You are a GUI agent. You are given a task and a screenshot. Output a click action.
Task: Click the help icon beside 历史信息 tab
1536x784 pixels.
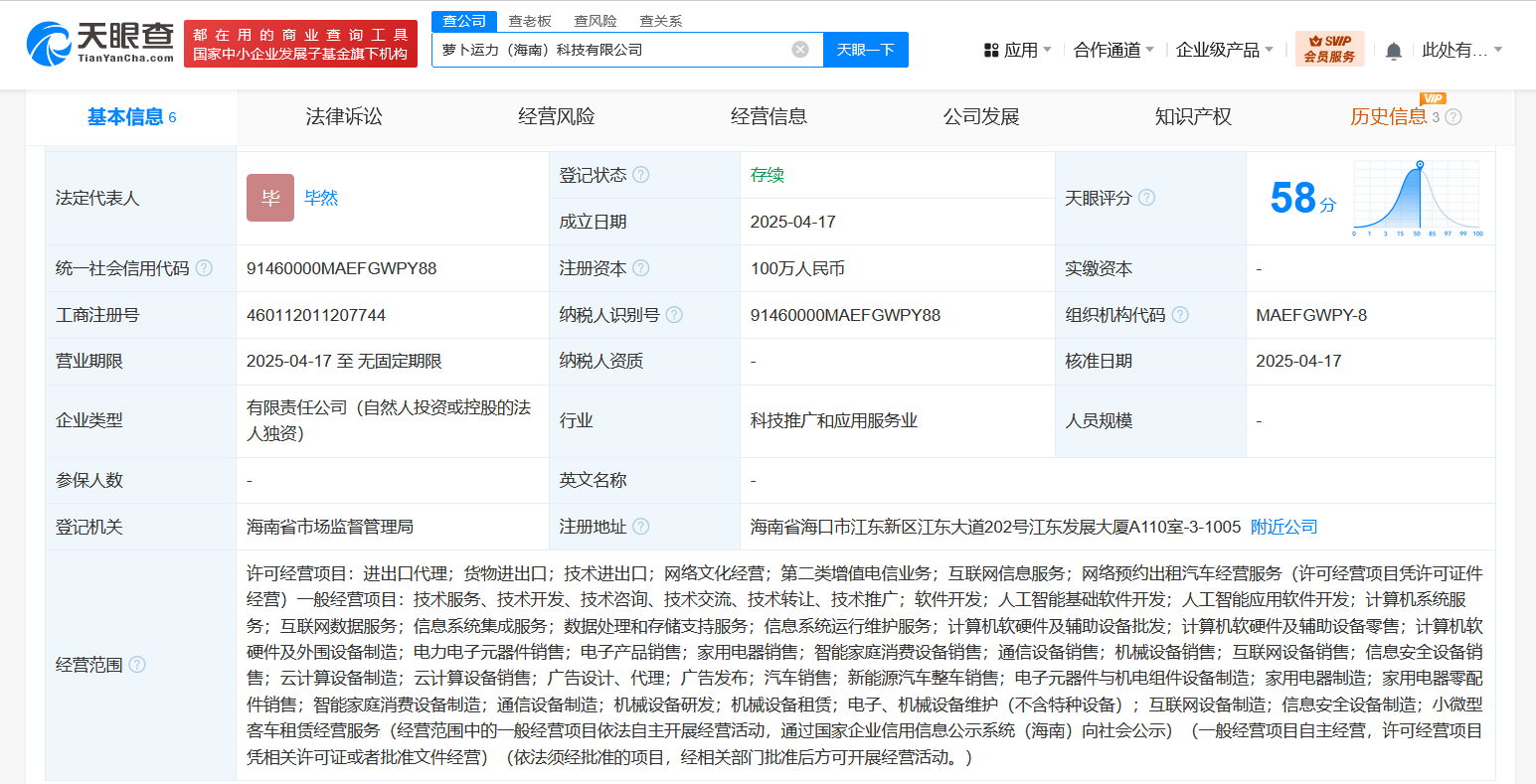click(1453, 117)
